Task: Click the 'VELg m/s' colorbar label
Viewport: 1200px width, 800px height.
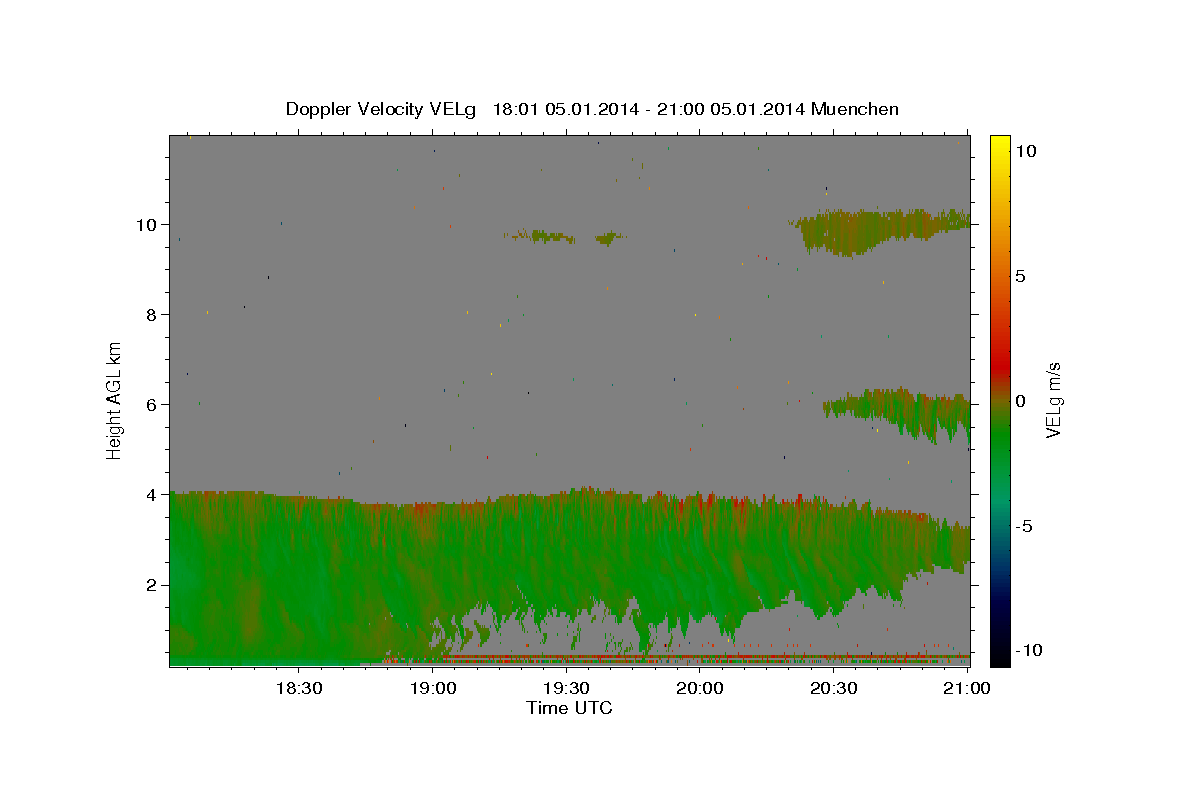Action: pyautogui.click(x=1053, y=400)
